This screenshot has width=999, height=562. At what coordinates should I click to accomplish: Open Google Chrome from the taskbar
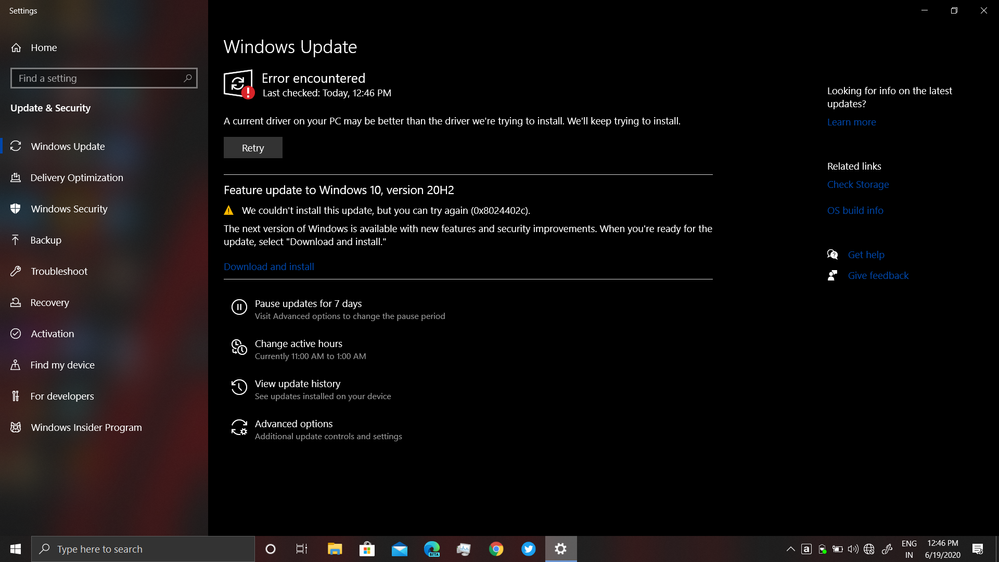point(496,549)
